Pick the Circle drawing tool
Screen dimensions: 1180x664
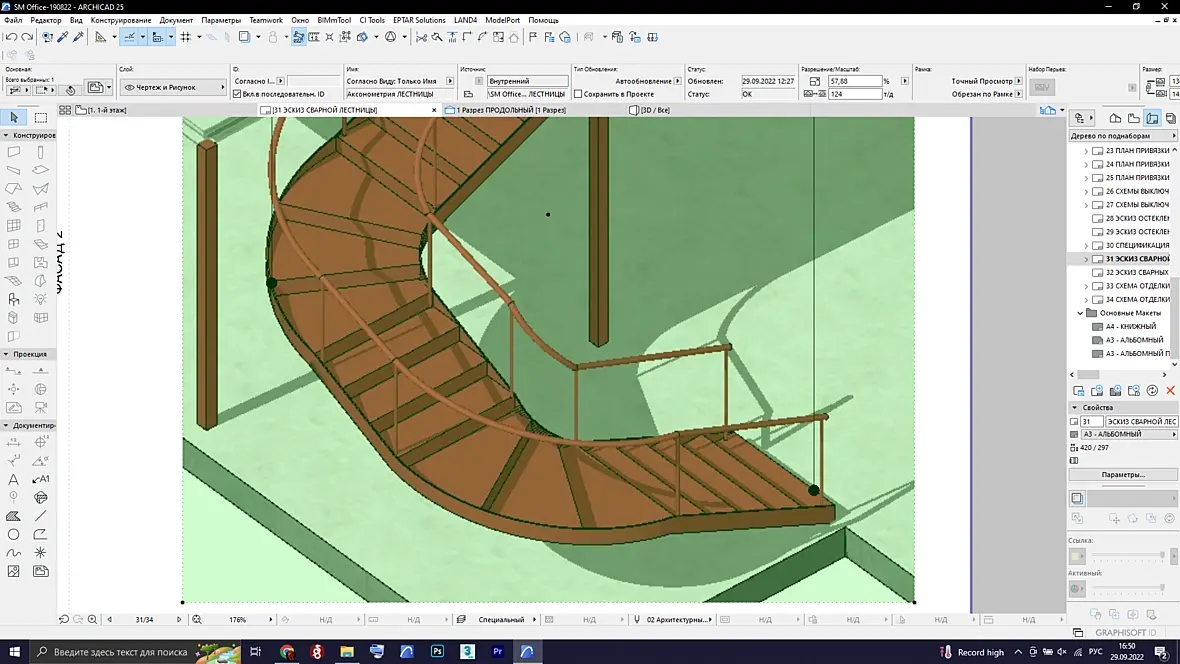14,535
